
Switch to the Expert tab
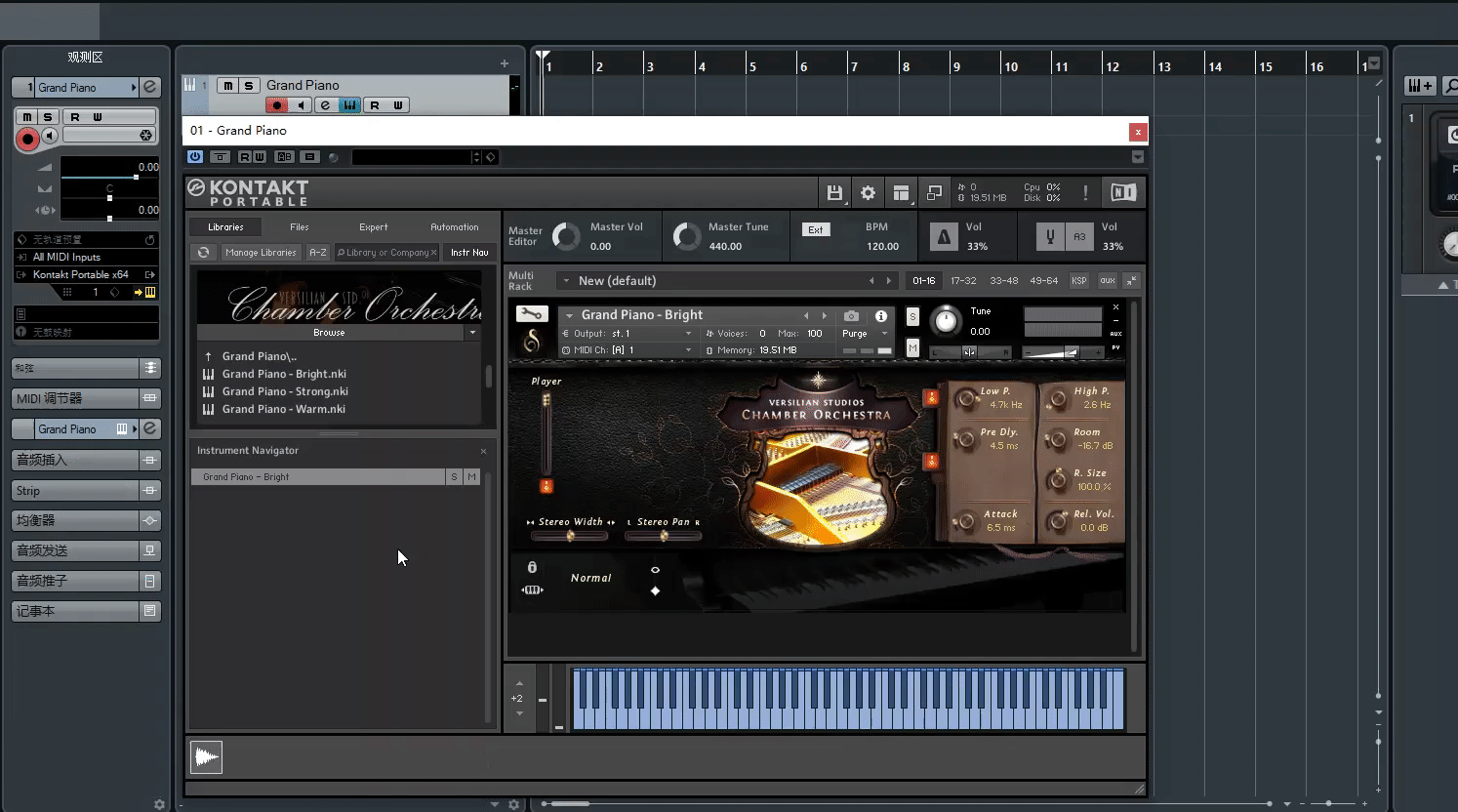373,227
